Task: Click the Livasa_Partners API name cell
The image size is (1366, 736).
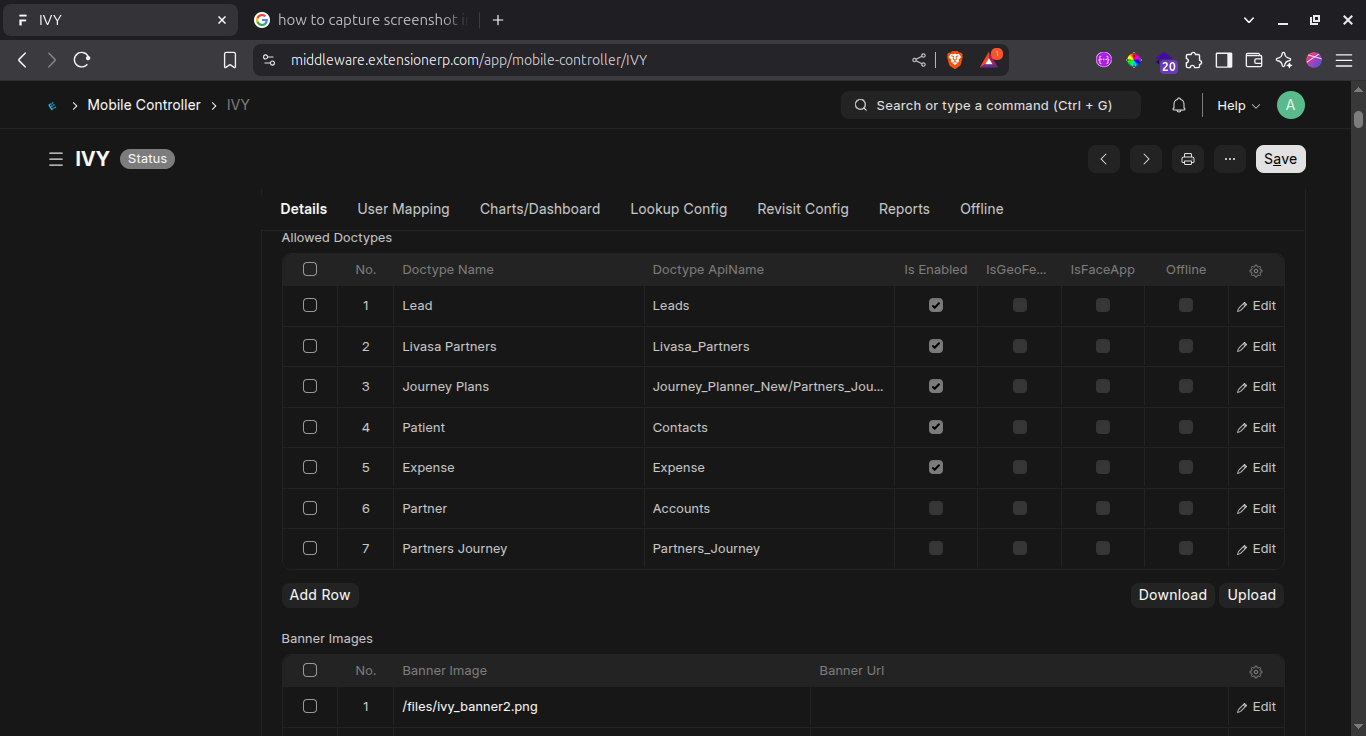Action: pyautogui.click(x=769, y=346)
